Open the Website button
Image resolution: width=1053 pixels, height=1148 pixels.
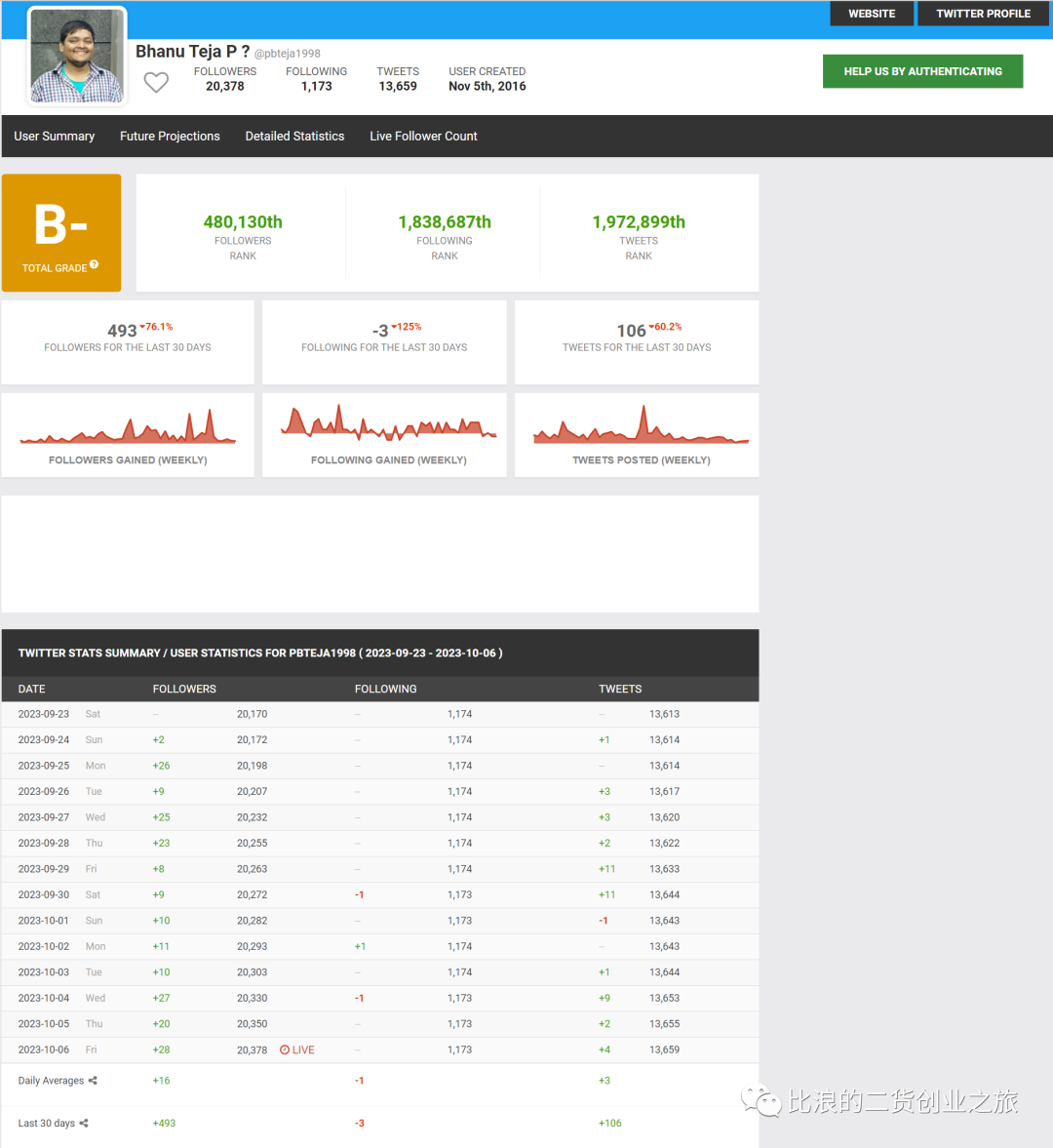click(x=872, y=14)
